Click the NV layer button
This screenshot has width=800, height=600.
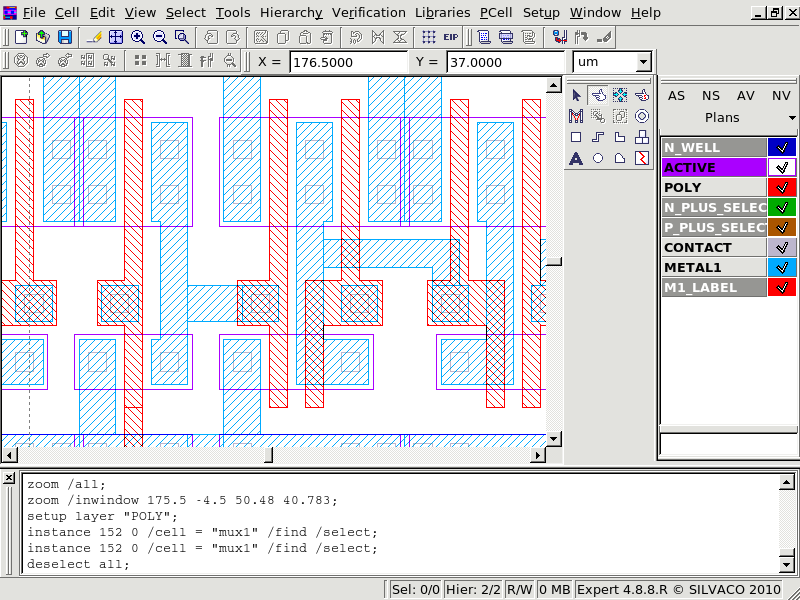[780, 96]
